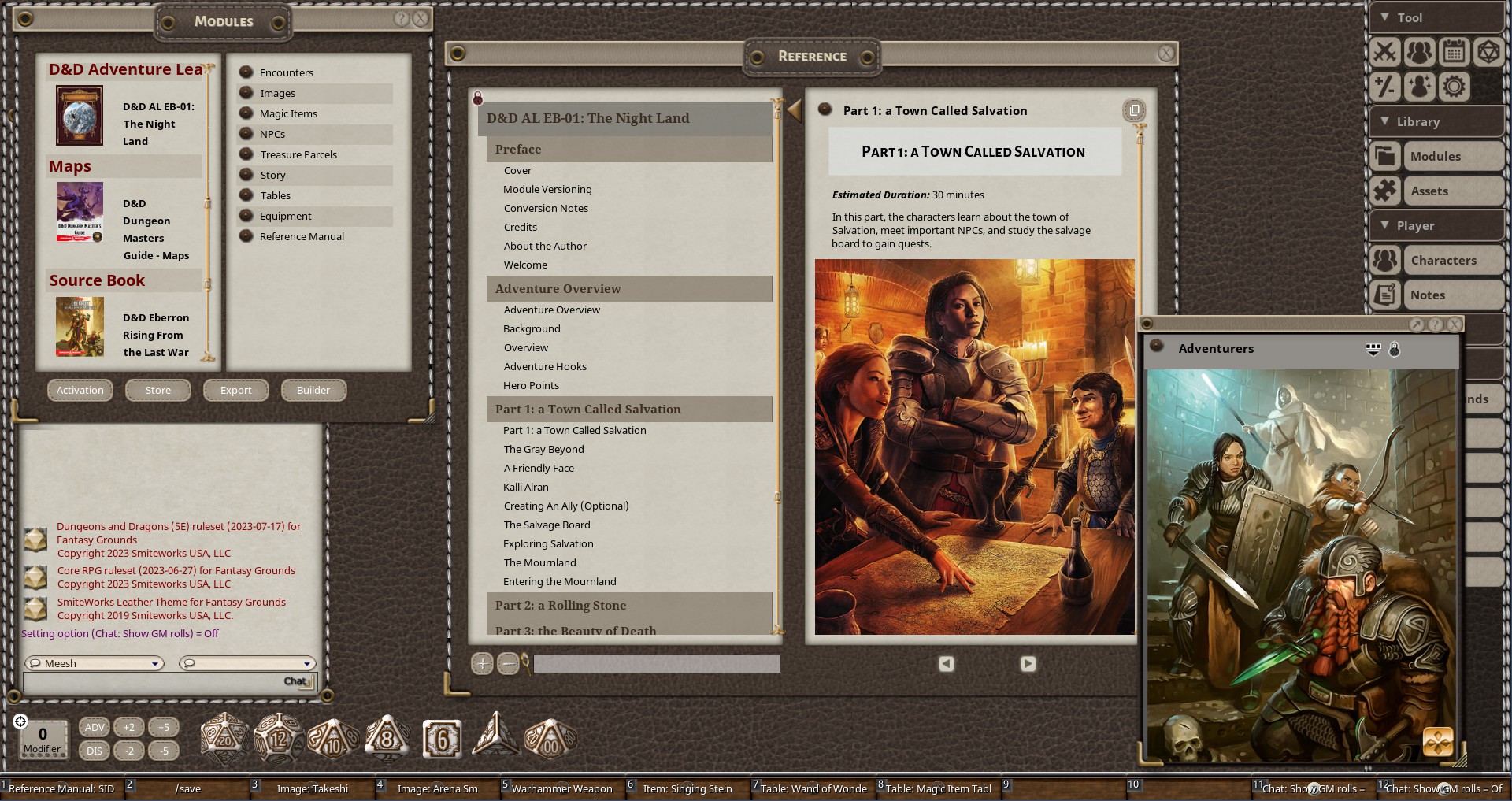Click the Activation button
Screen dimensions: 1512x801
coord(80,391)
